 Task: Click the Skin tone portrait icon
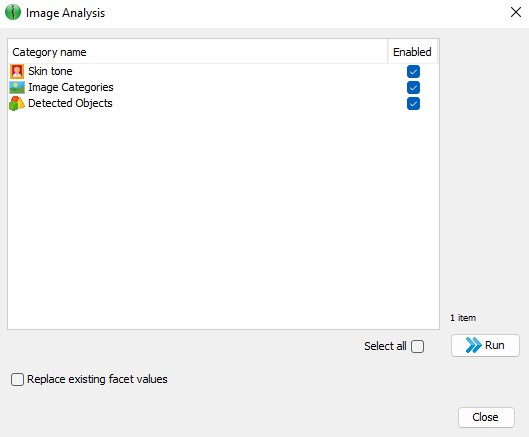tap(17, 72)
